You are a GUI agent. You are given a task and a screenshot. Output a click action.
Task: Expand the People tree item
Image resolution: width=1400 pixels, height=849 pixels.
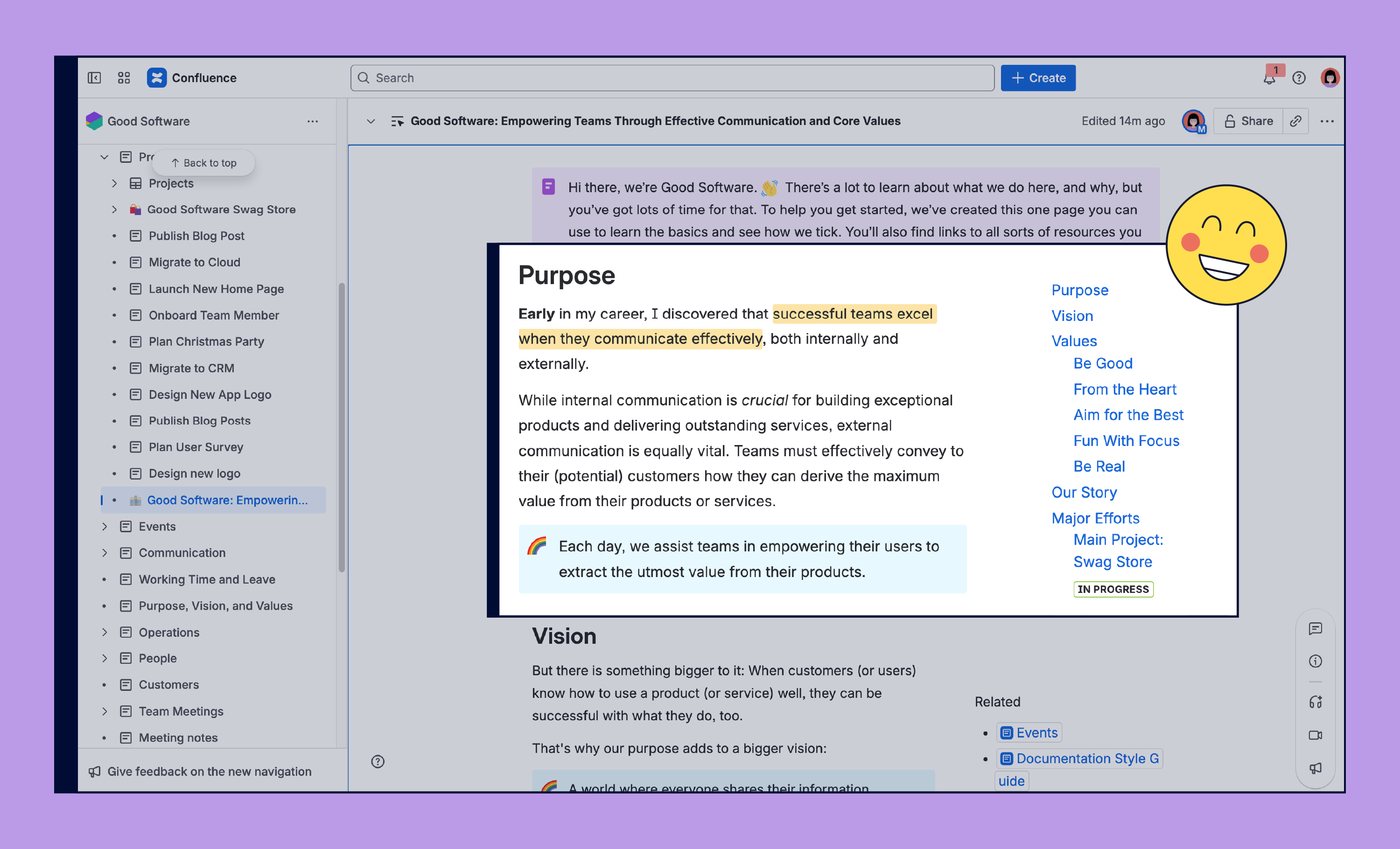pyautogui.click(x=105, y=658)
